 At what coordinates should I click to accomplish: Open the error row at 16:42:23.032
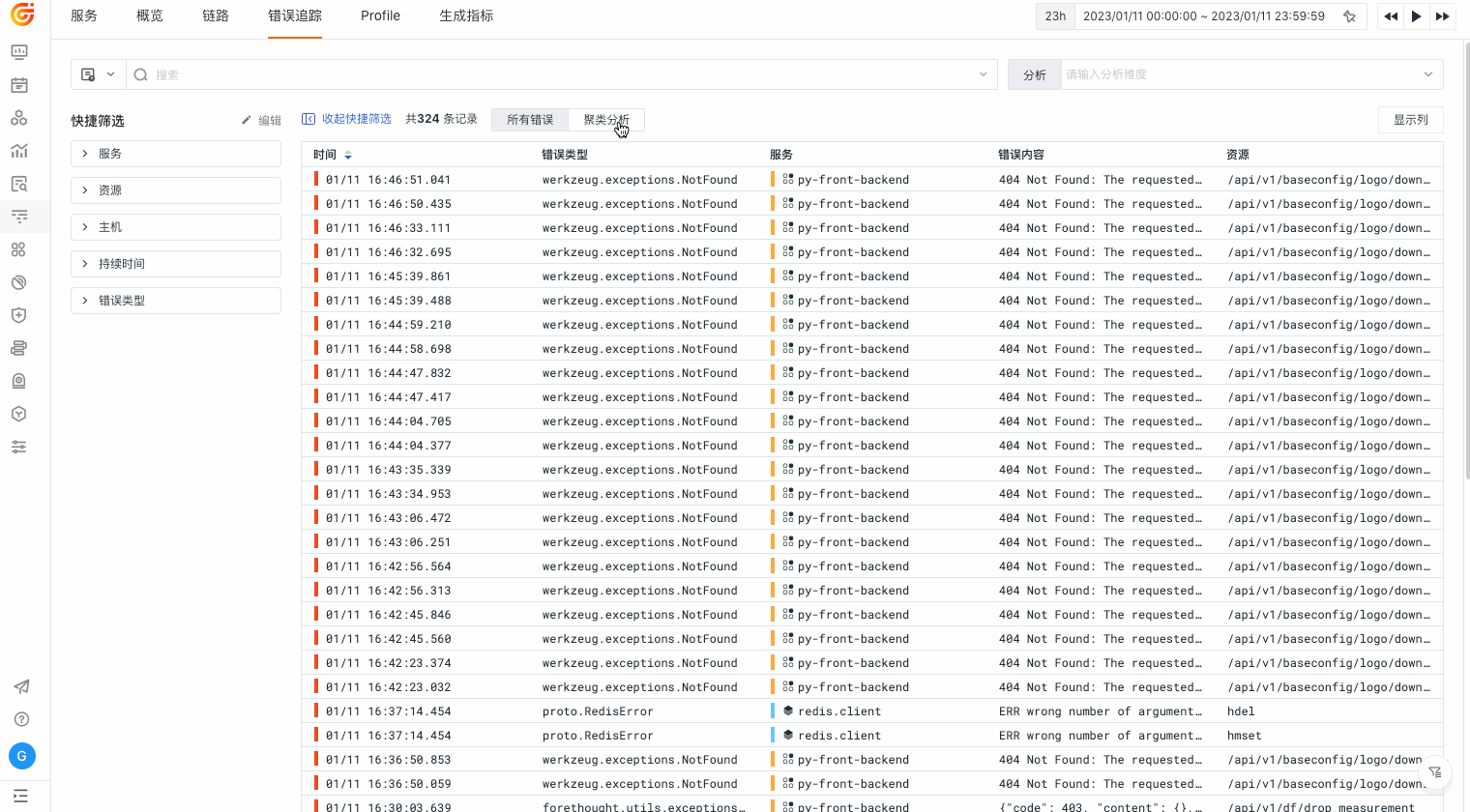[x=872, y=687]
